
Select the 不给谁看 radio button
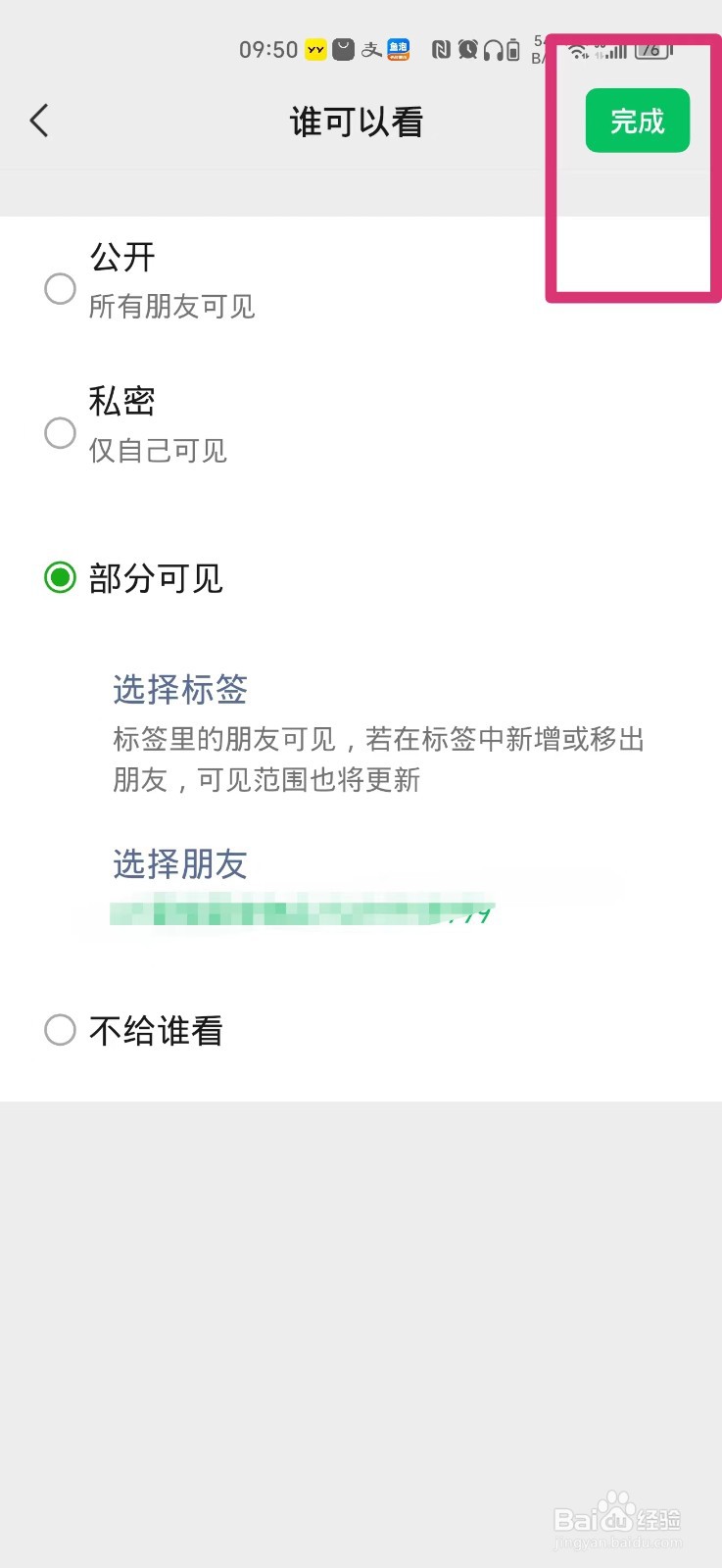pos(60,1029)
